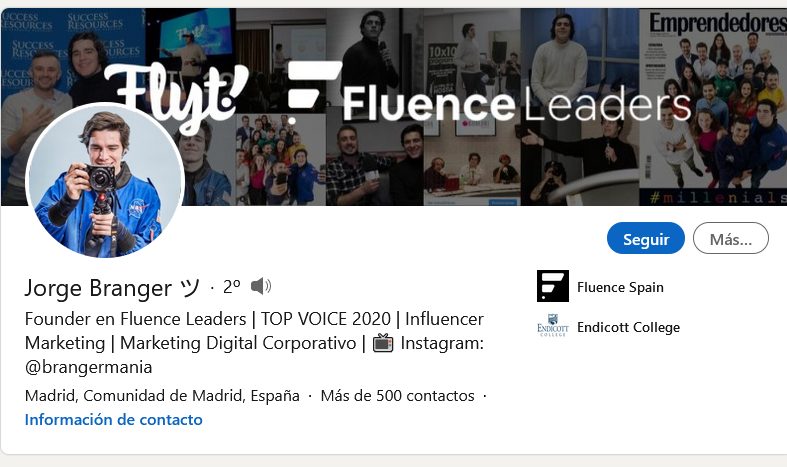The width and height of the screenshot is (787, 467).
Task: Click the TV emoji before Instagram
Action: click(x=383, y=343)
